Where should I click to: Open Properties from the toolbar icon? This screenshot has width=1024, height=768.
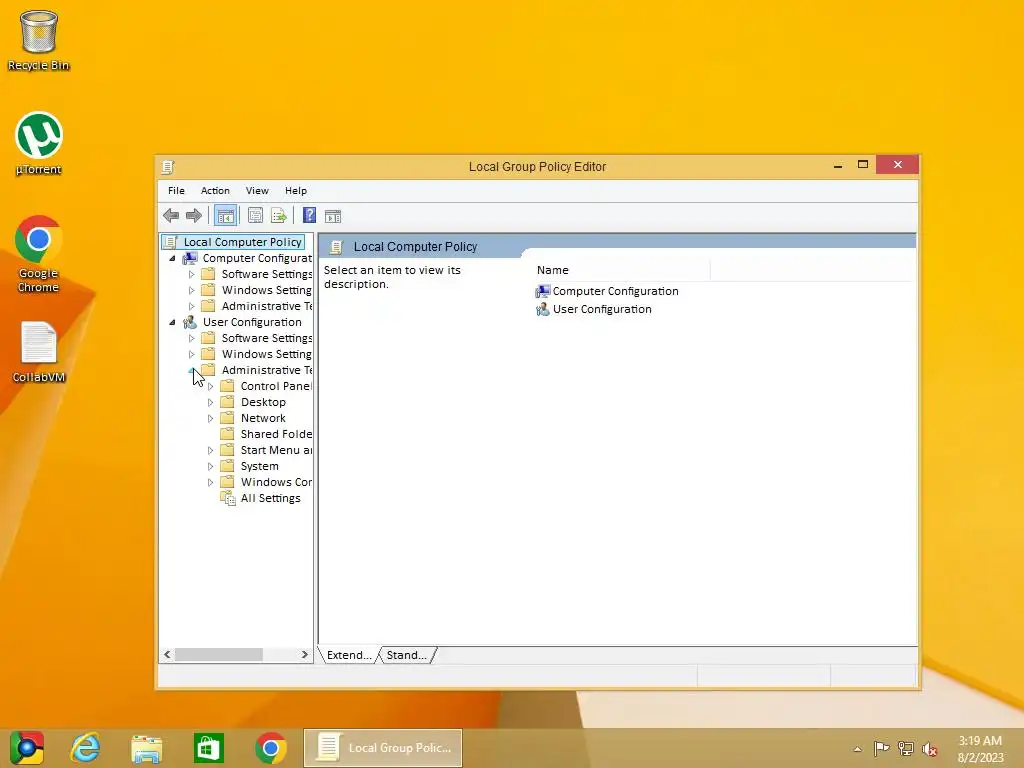[x=255, y=216]
